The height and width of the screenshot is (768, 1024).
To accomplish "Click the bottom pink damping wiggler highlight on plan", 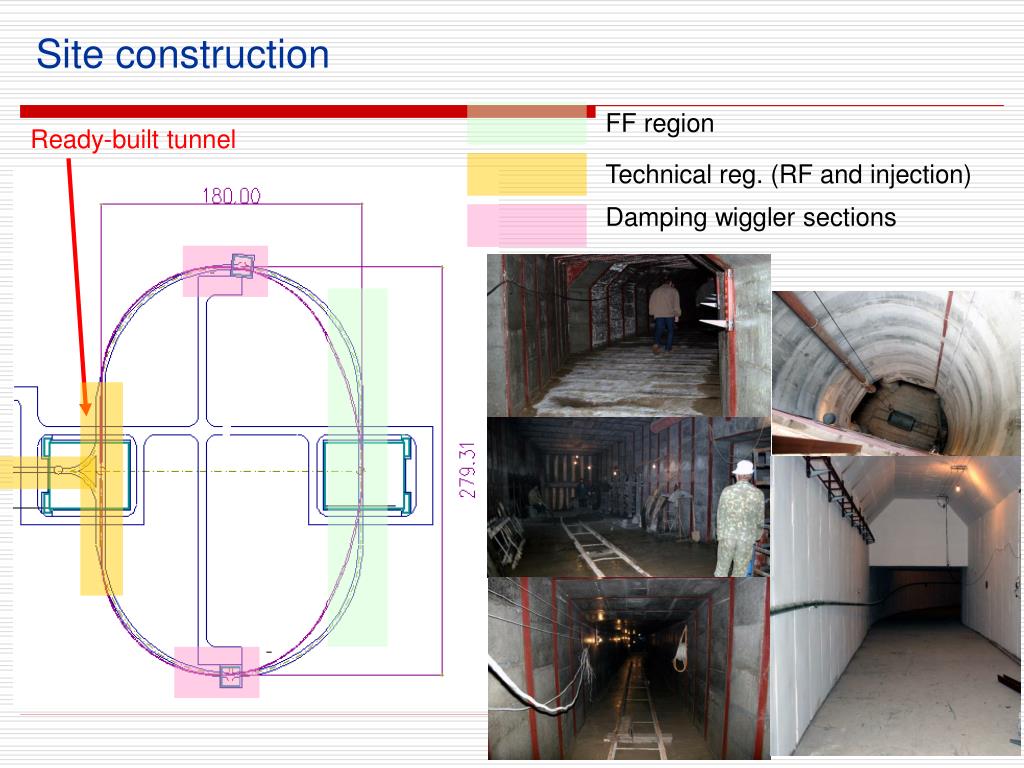I will coord(217,672).
